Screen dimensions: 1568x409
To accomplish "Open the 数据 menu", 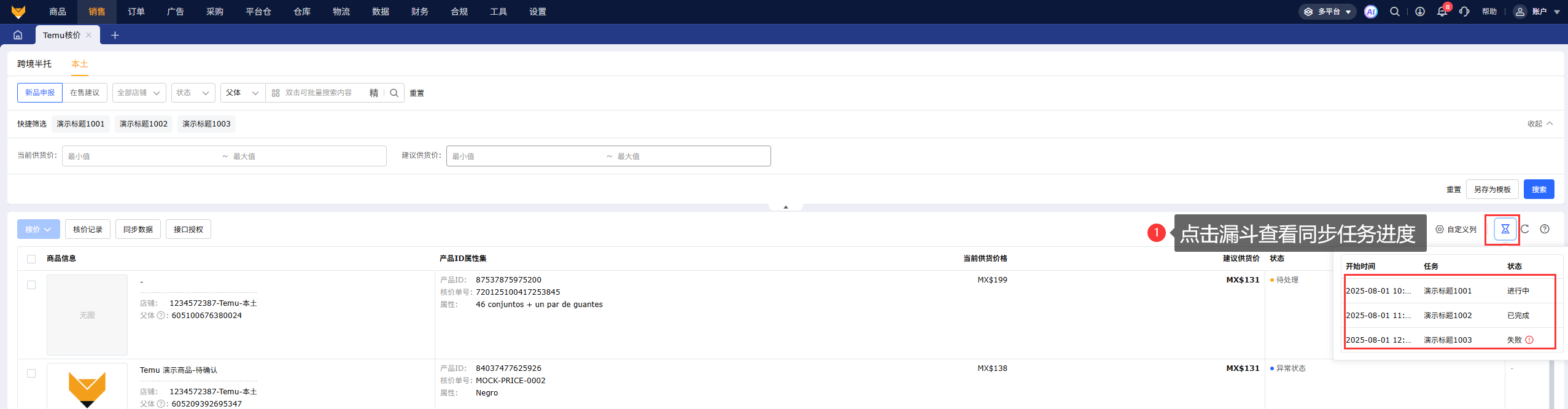I will pos(381,12).
